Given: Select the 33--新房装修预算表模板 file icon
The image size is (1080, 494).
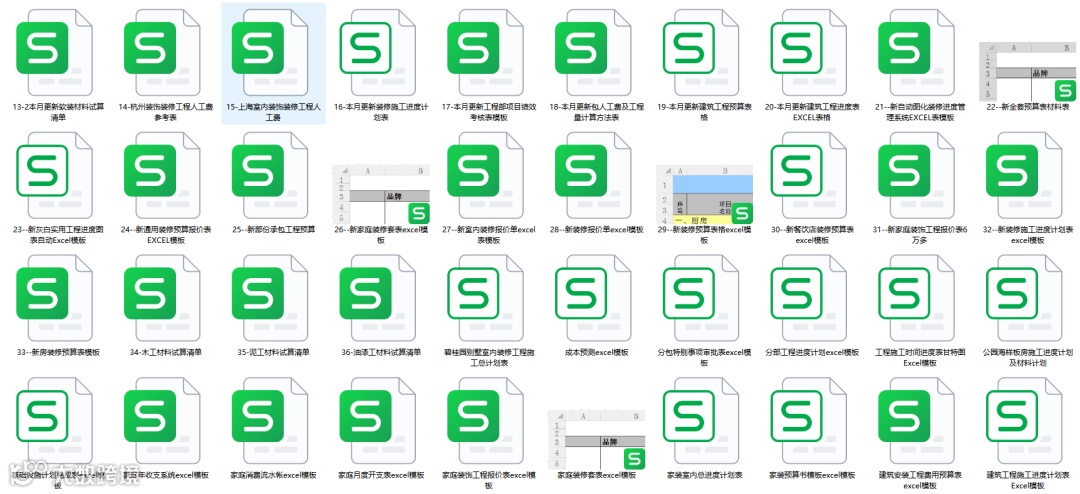Looking at the screenshot, I should click(54, 297).
